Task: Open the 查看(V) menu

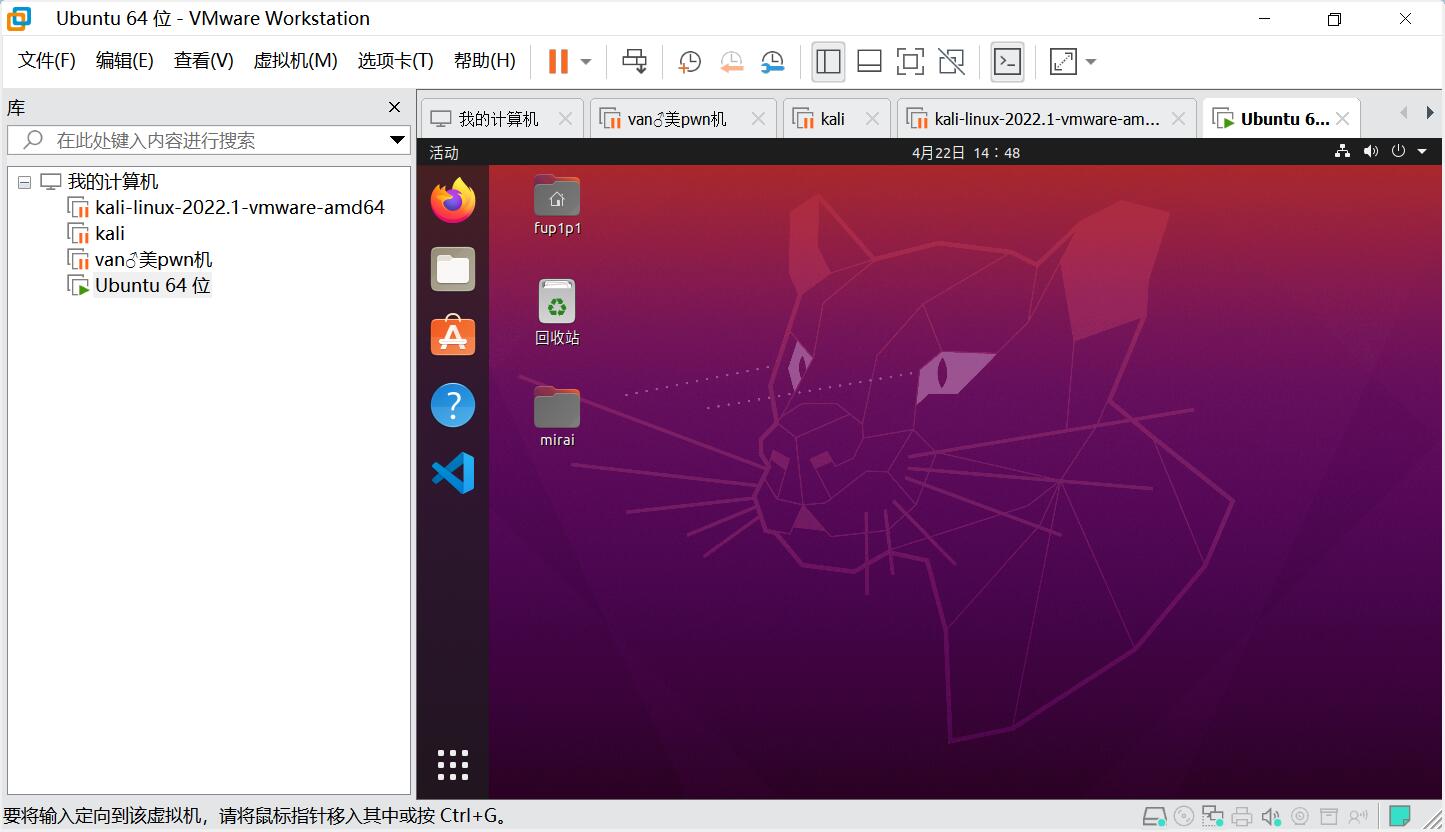Action: point(204,61)
